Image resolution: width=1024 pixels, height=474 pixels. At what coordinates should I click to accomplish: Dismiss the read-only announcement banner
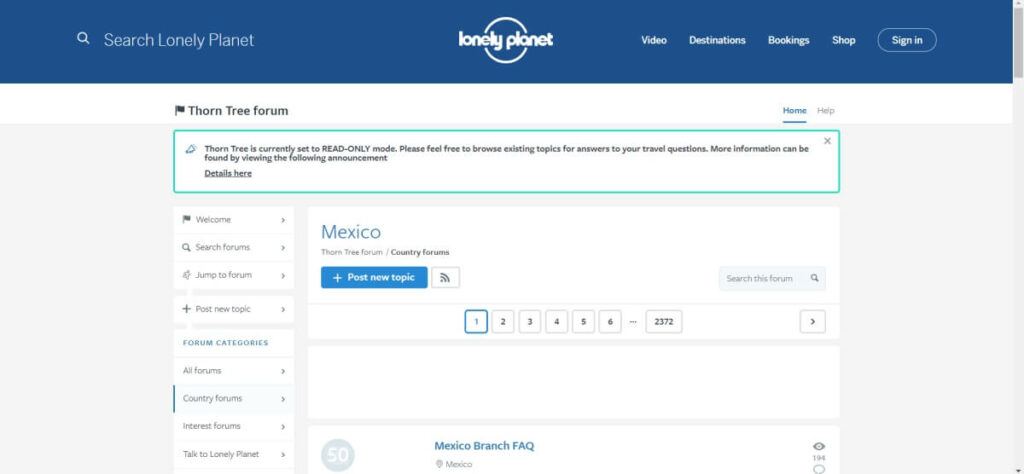(827, 141)
